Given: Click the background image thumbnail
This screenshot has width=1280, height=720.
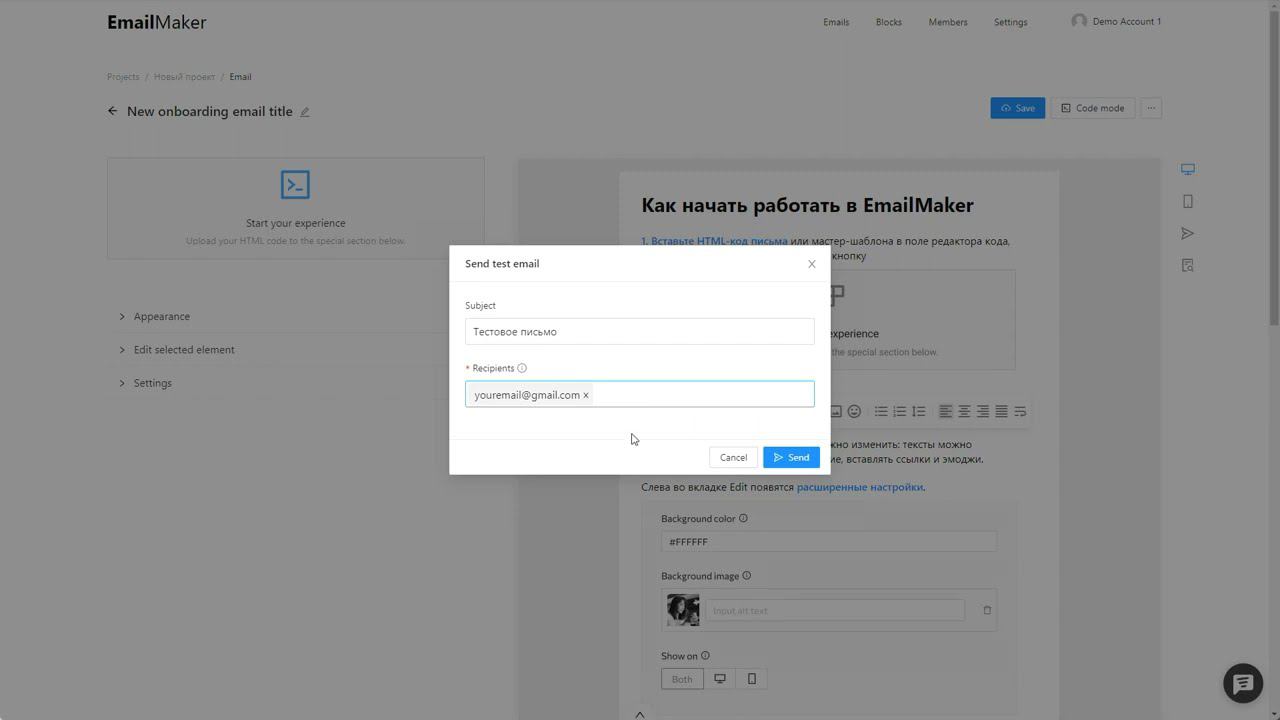Looking at the screenshot, I should coord(683,610).
